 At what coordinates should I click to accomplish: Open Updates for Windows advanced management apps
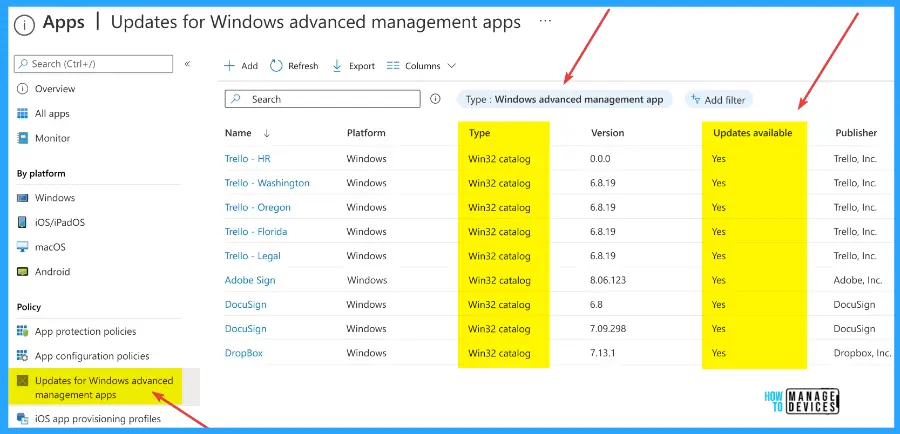point(104,388)
